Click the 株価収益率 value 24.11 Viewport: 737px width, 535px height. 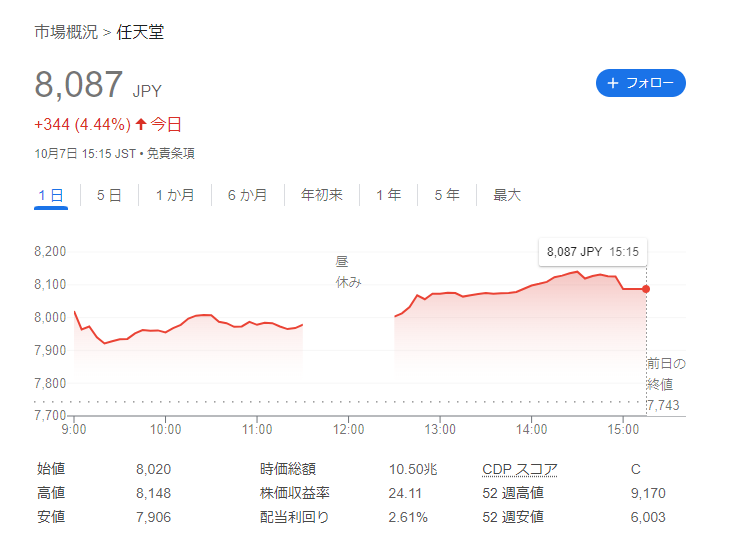click(405, 493)
